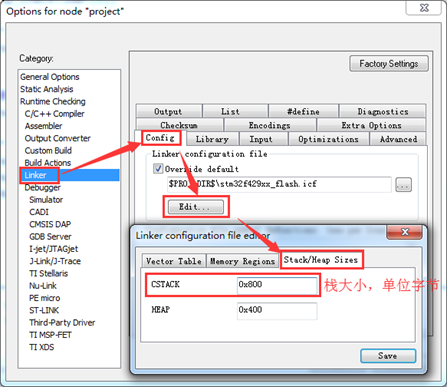This screenshot has width=447, height=387.
Task: Select Build Actions category
Action: 48,163
